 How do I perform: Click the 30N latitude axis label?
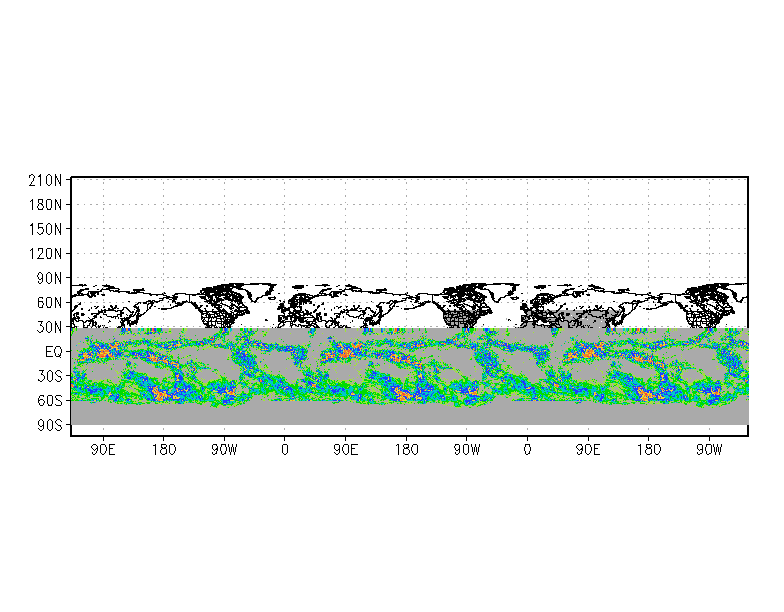(x=49, y=328)
